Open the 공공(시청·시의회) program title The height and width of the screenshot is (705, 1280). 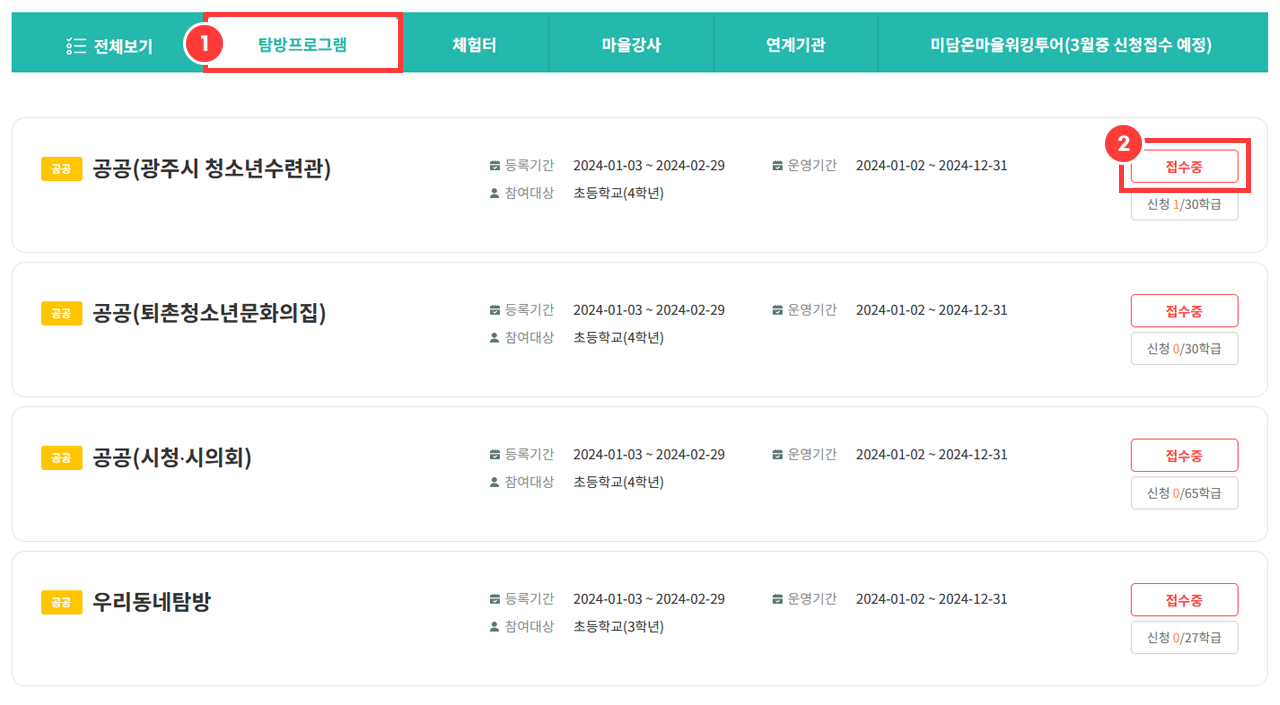coord(172,458)
